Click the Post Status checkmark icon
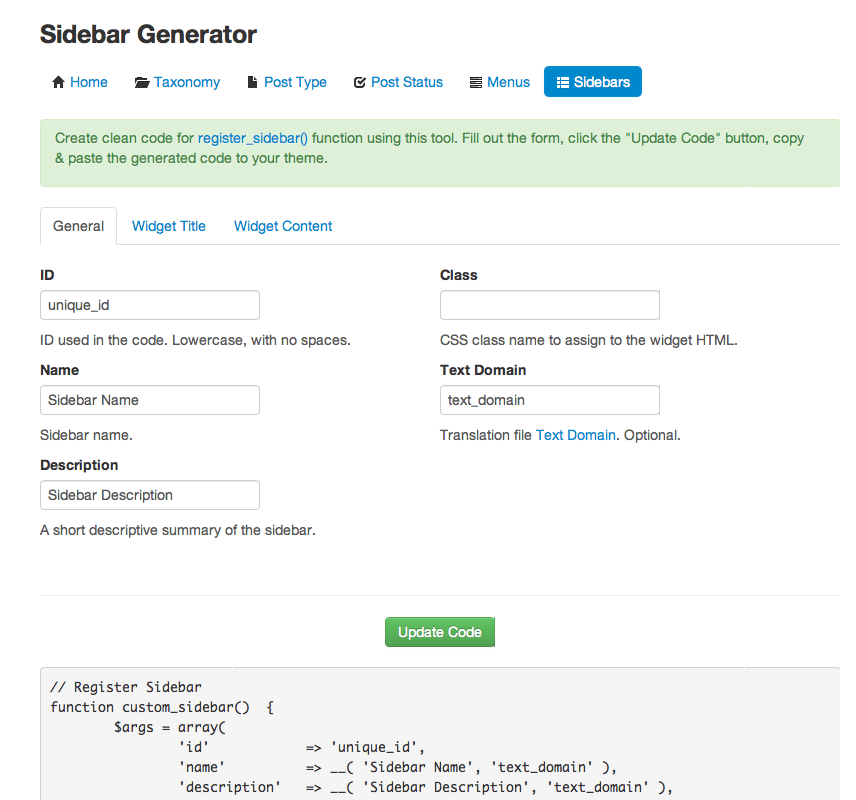 [360, 82]
